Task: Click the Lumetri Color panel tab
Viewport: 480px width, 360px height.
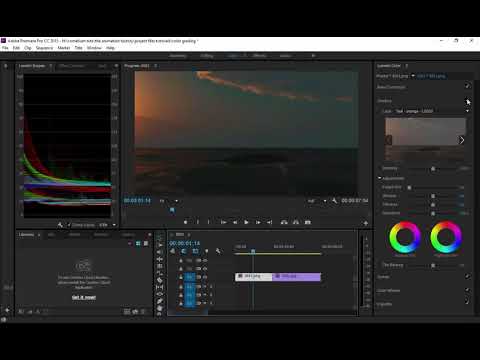Action: click(x=389, y=66)
